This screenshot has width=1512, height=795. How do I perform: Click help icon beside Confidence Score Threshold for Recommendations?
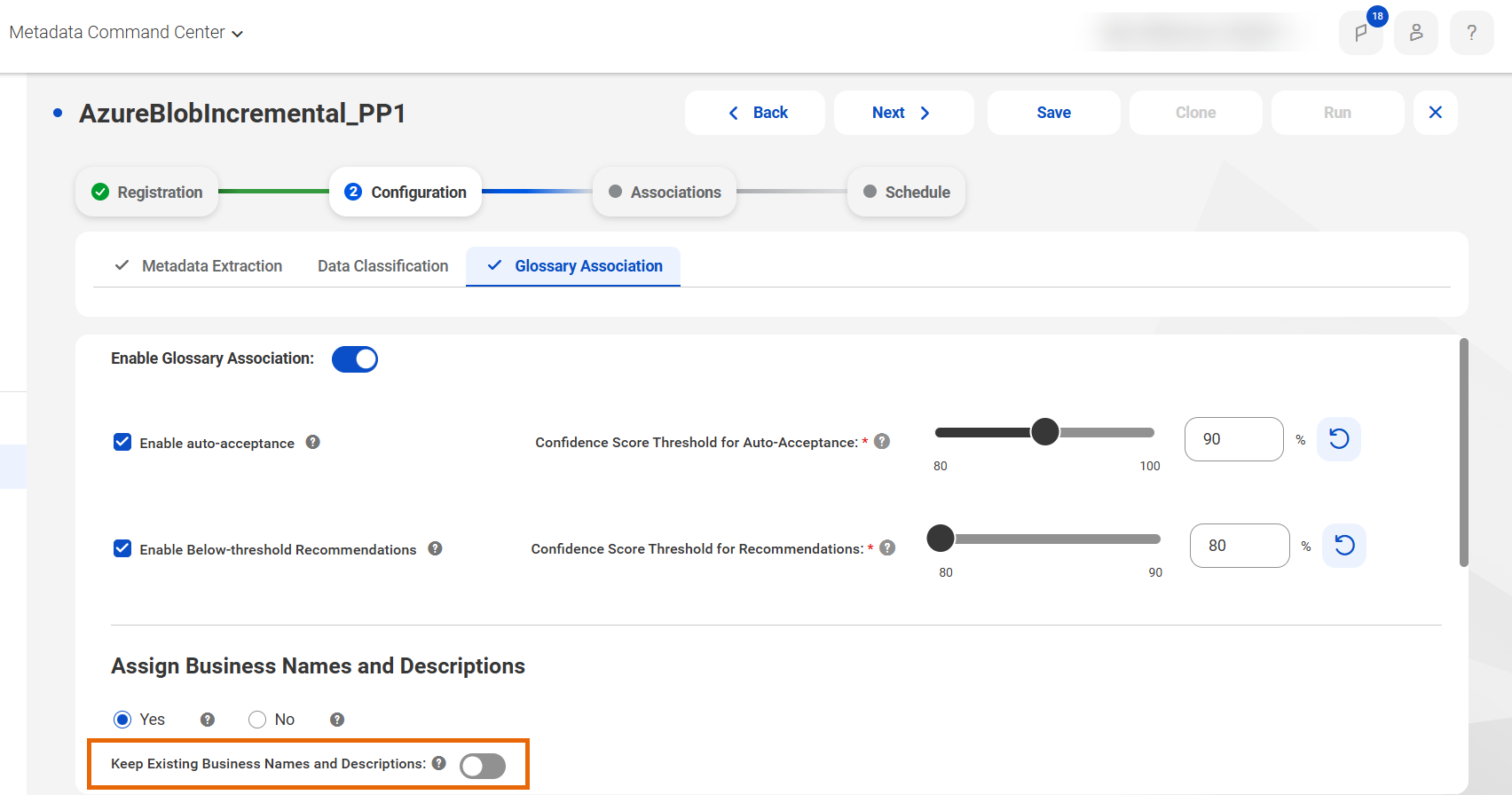pos(887,547)
